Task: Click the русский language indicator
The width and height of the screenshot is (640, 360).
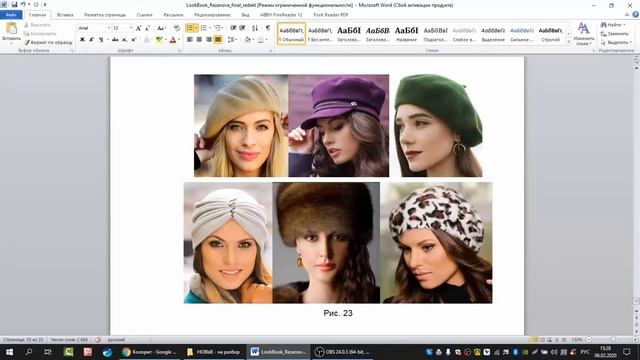Action: coord(116,340)
